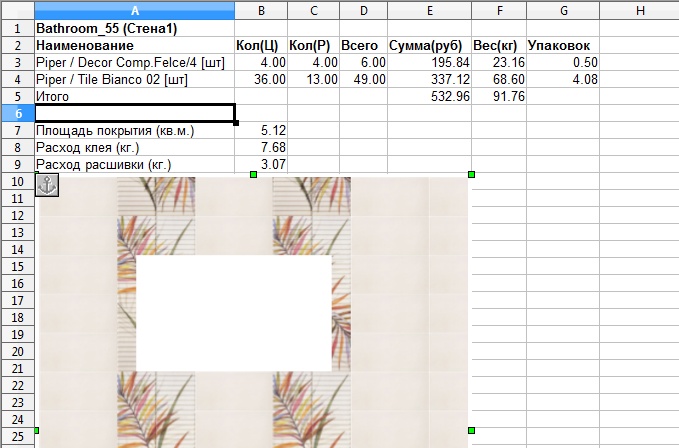Select column B header
The image size is (679, 448).
(x=261, y=10)
